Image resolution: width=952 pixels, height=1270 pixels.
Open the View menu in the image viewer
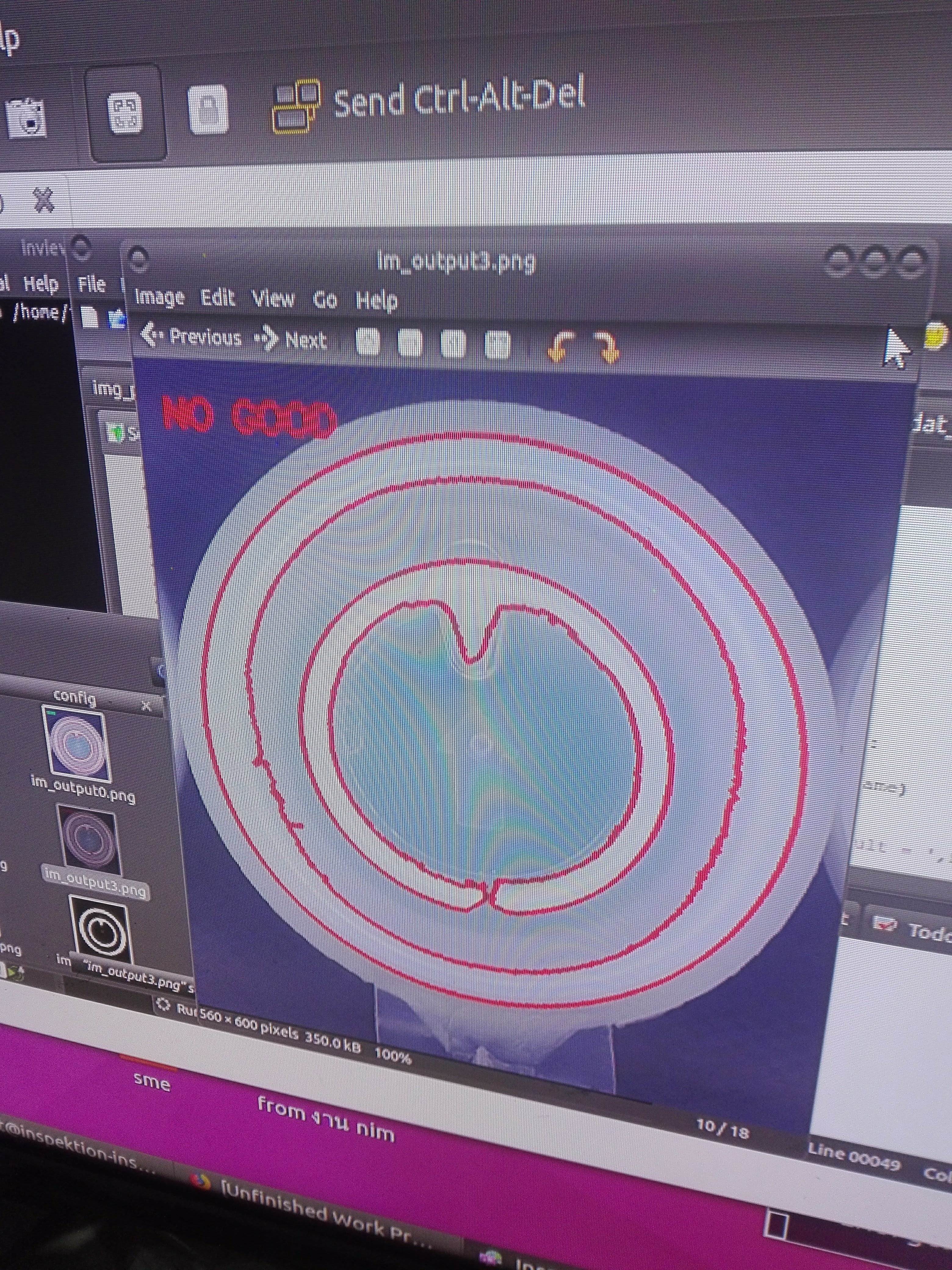coord(272,299)
